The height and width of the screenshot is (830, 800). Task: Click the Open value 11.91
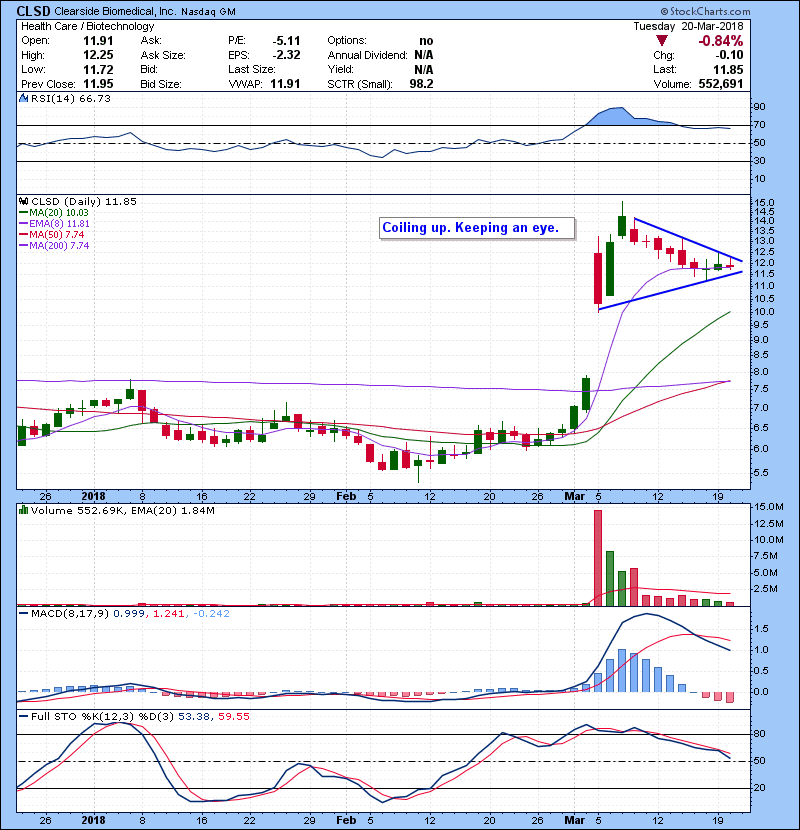coord(98,41)
